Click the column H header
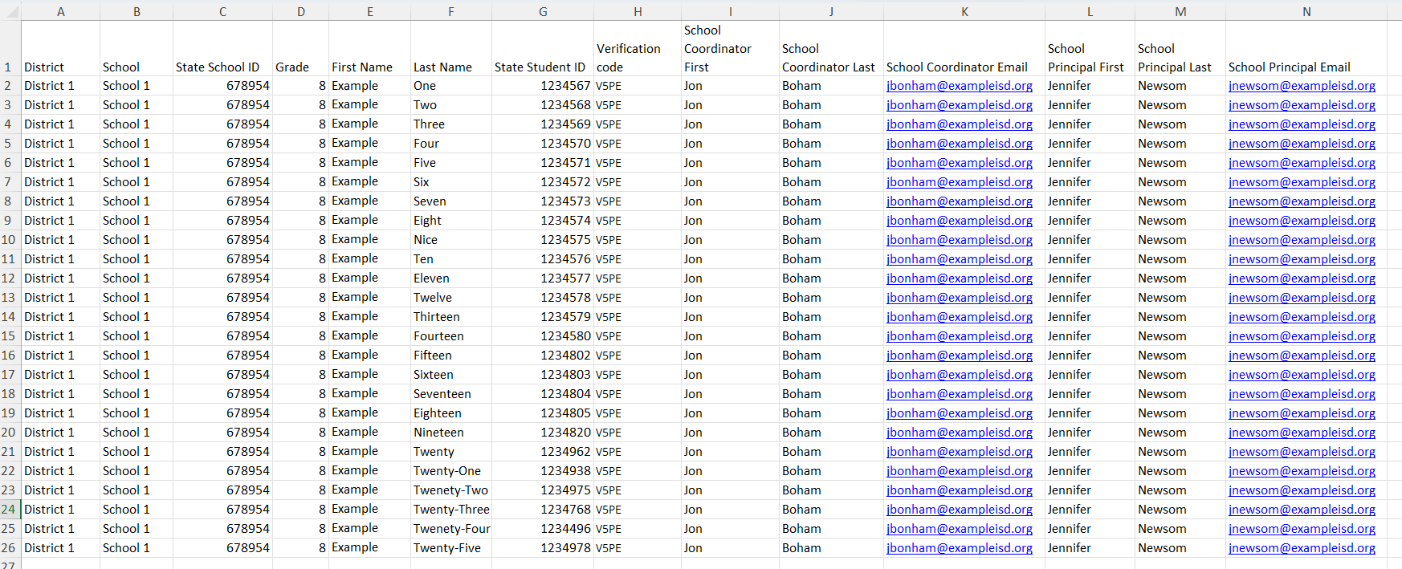 637,11
